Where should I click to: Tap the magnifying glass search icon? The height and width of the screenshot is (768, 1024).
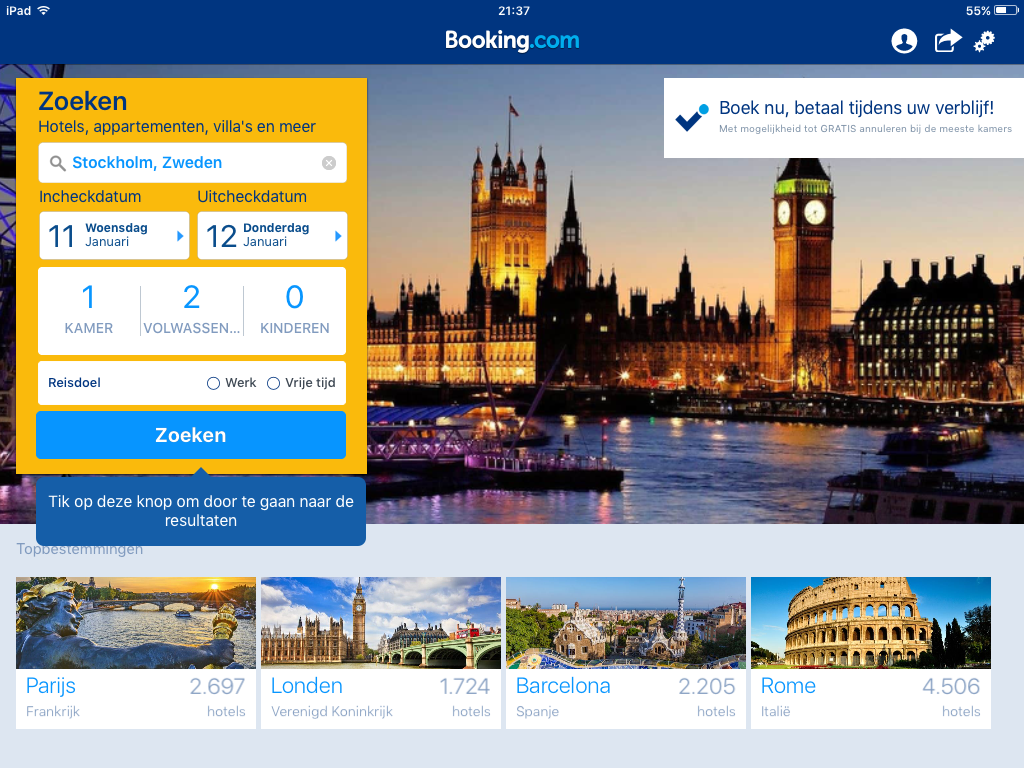point(57,163)
